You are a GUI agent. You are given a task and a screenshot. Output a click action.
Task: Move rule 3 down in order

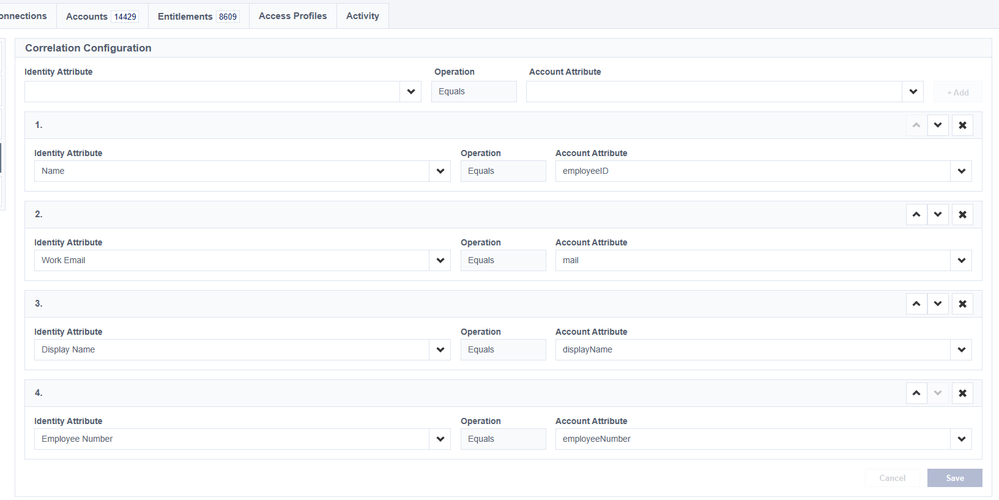tap(938, 304)
